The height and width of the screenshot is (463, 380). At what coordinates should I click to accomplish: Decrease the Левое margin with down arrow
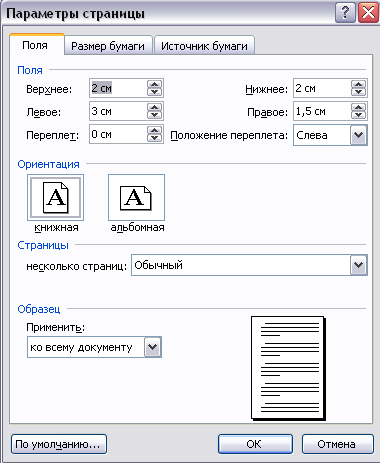tap(154, 115)
